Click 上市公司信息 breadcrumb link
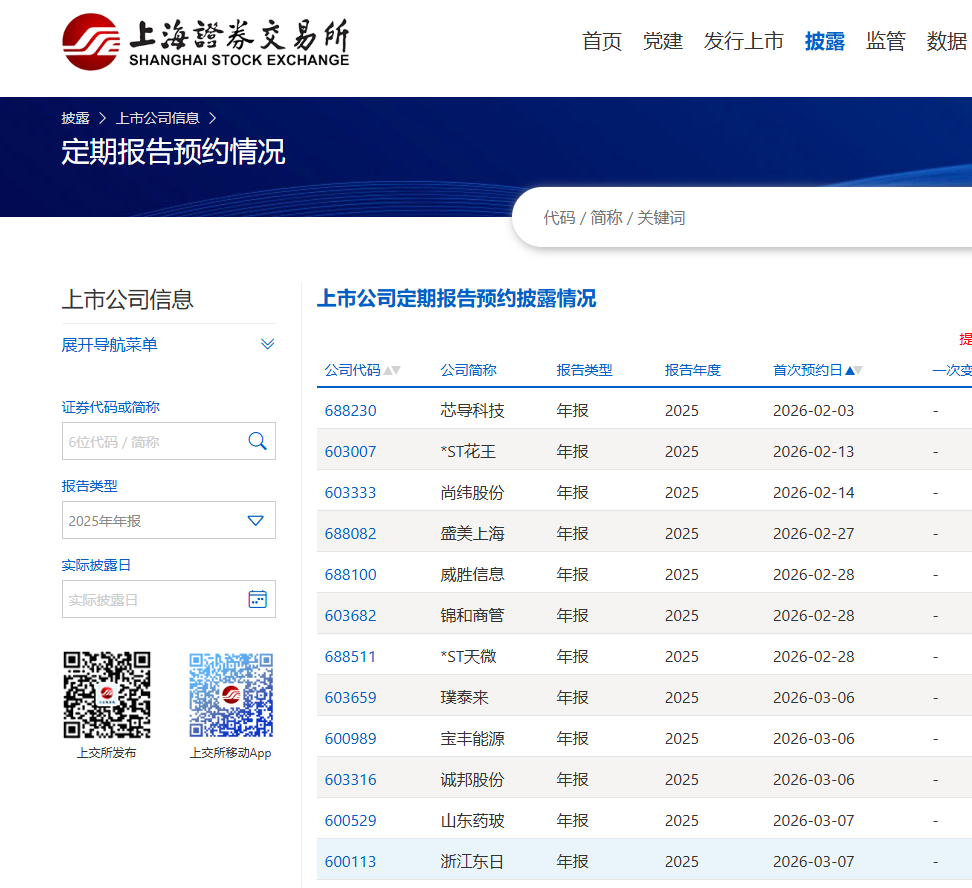This screenshot has height=888, width=972. [x=158, y=118]
